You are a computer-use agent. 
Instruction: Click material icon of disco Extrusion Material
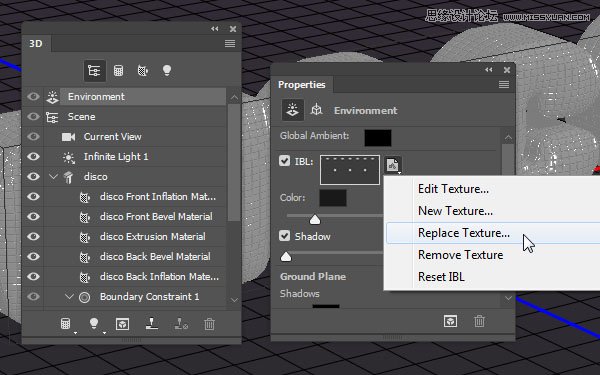(x=85, y=237)
